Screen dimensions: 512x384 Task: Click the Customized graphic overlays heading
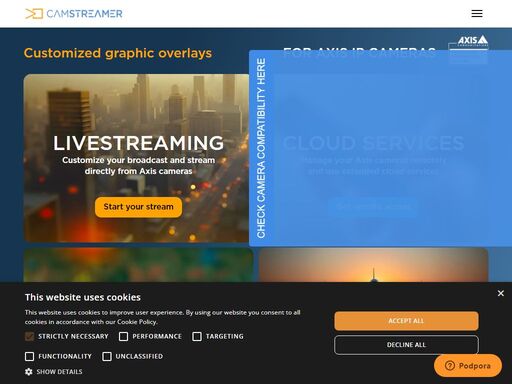click(118, 53)
